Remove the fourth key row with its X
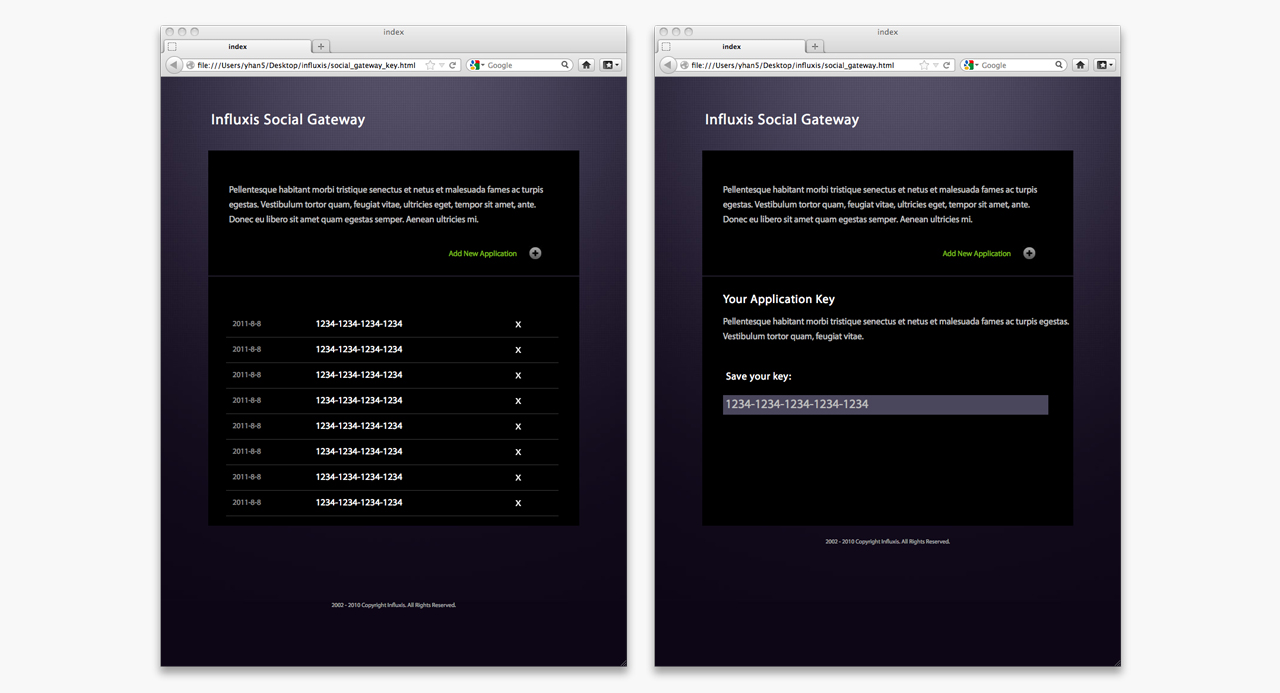The height and width of the screenshot is (693, 1280). click(518, 401)
